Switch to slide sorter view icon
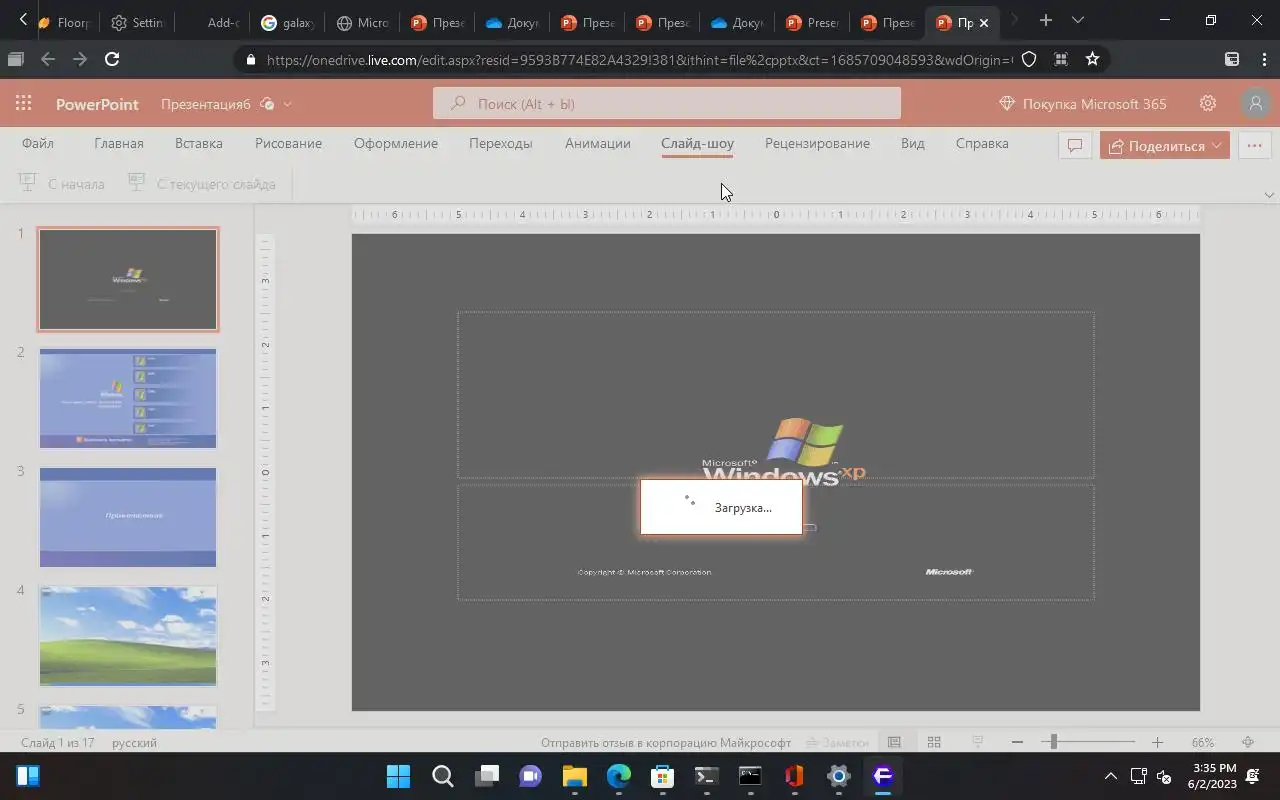The width and height of the screenshot is (1280, 800). click(x=934, y=742)
